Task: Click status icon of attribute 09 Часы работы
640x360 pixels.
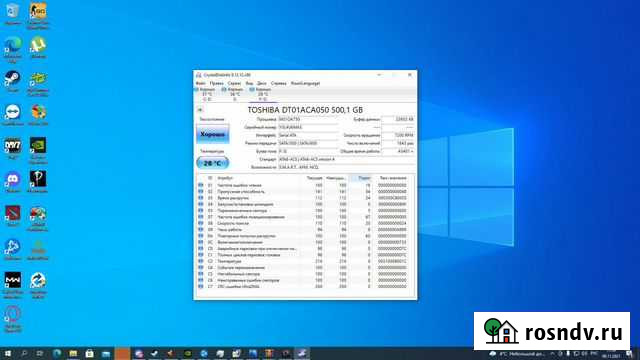Action: [x=200, y=230]
